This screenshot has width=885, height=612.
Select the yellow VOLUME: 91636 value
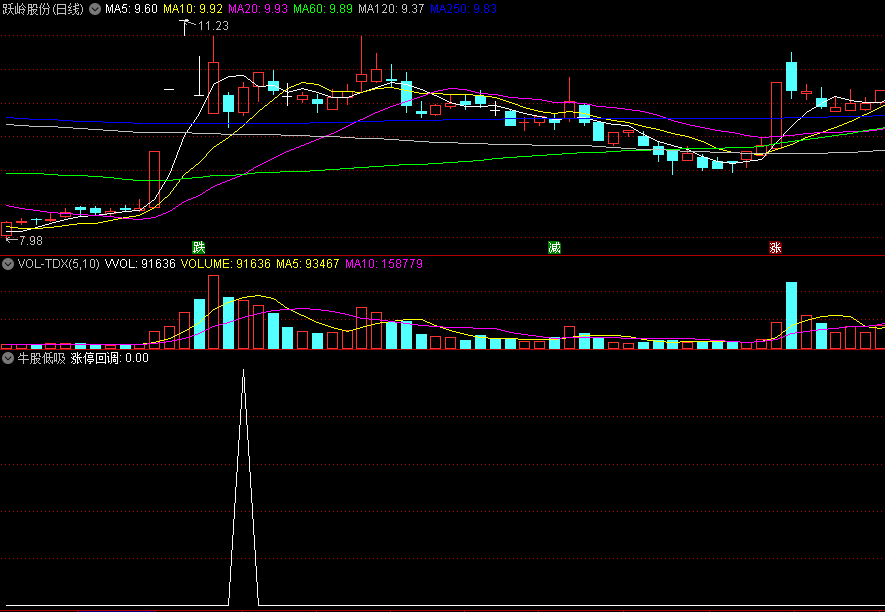click(x=226, y=264)
